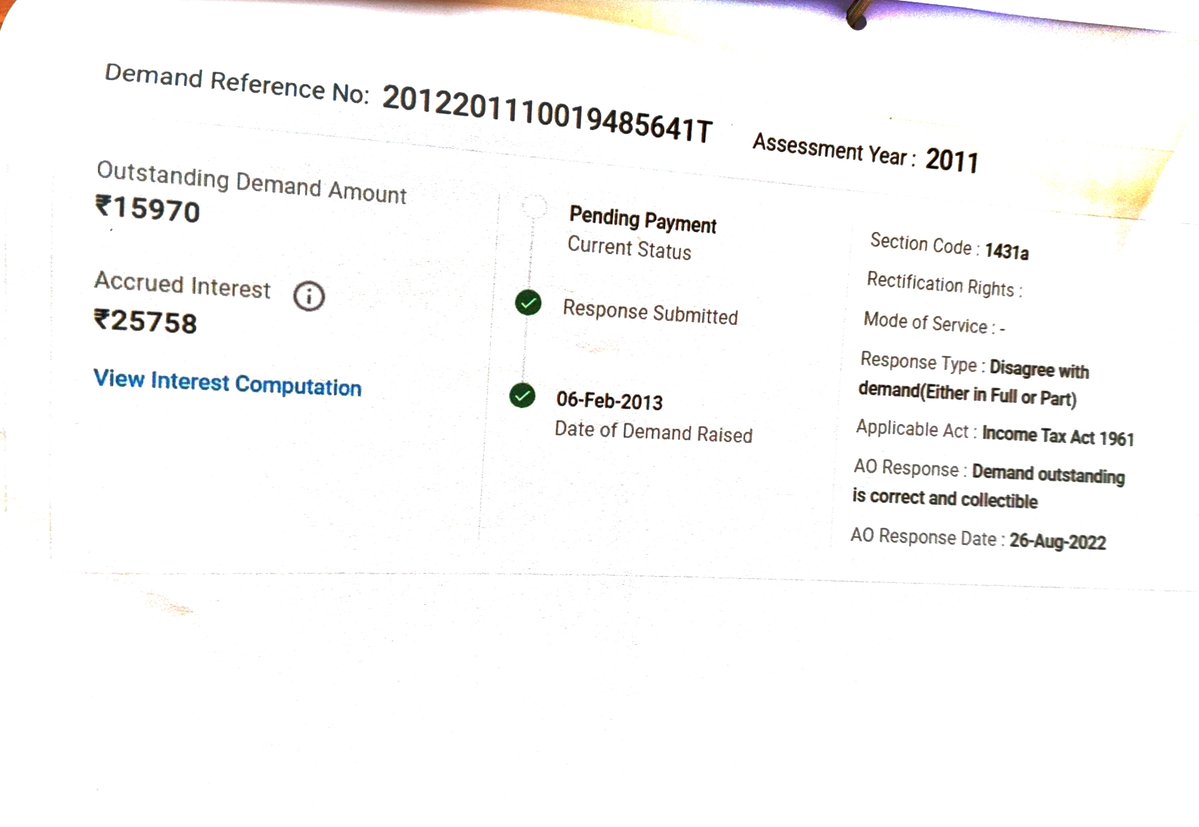Click the accrued interest value ₹25758
The width and height of the screenshot is (1199, 827).
[145, 321]
